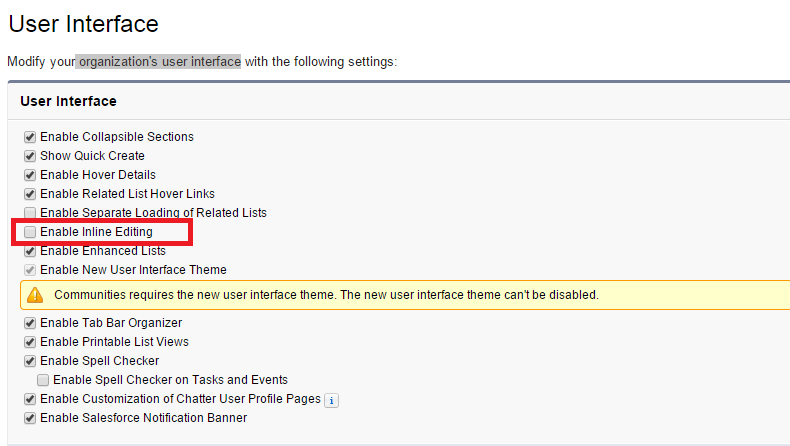
Task: Click the highlighted "organization's user interface" text
Action: pos(159,62)
